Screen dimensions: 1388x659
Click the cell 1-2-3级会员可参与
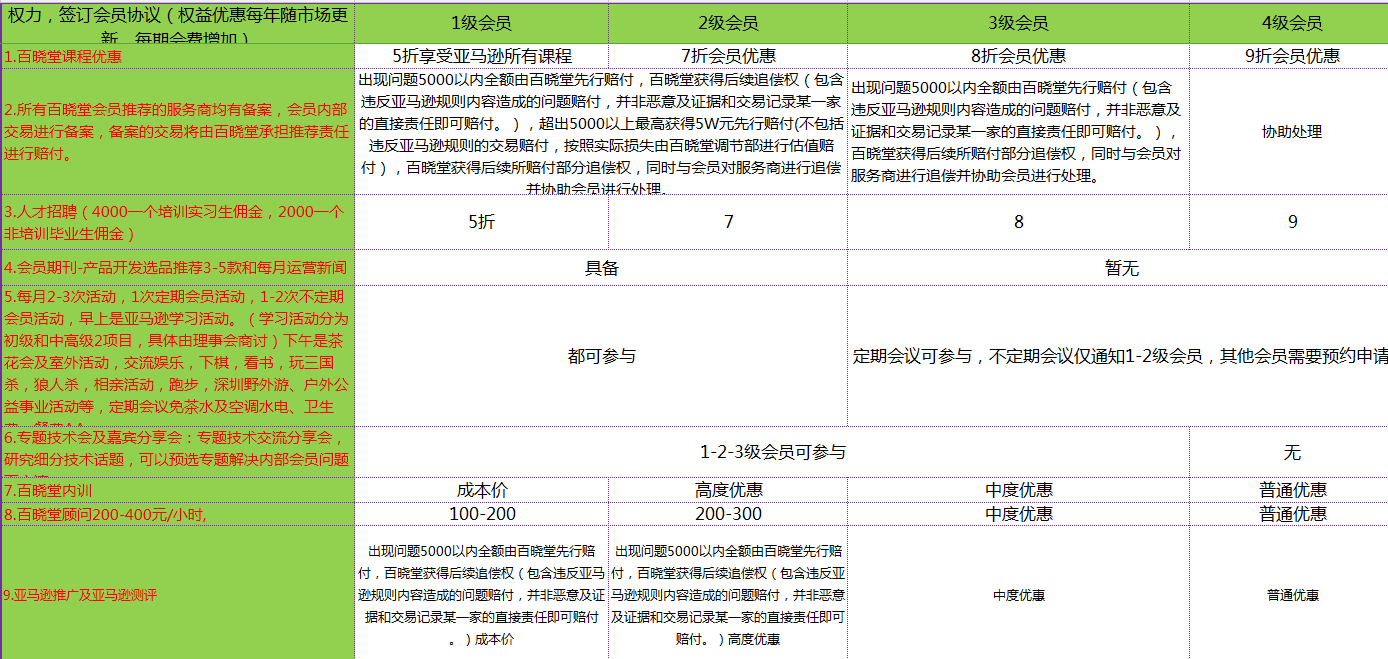[x=772, y=452]
